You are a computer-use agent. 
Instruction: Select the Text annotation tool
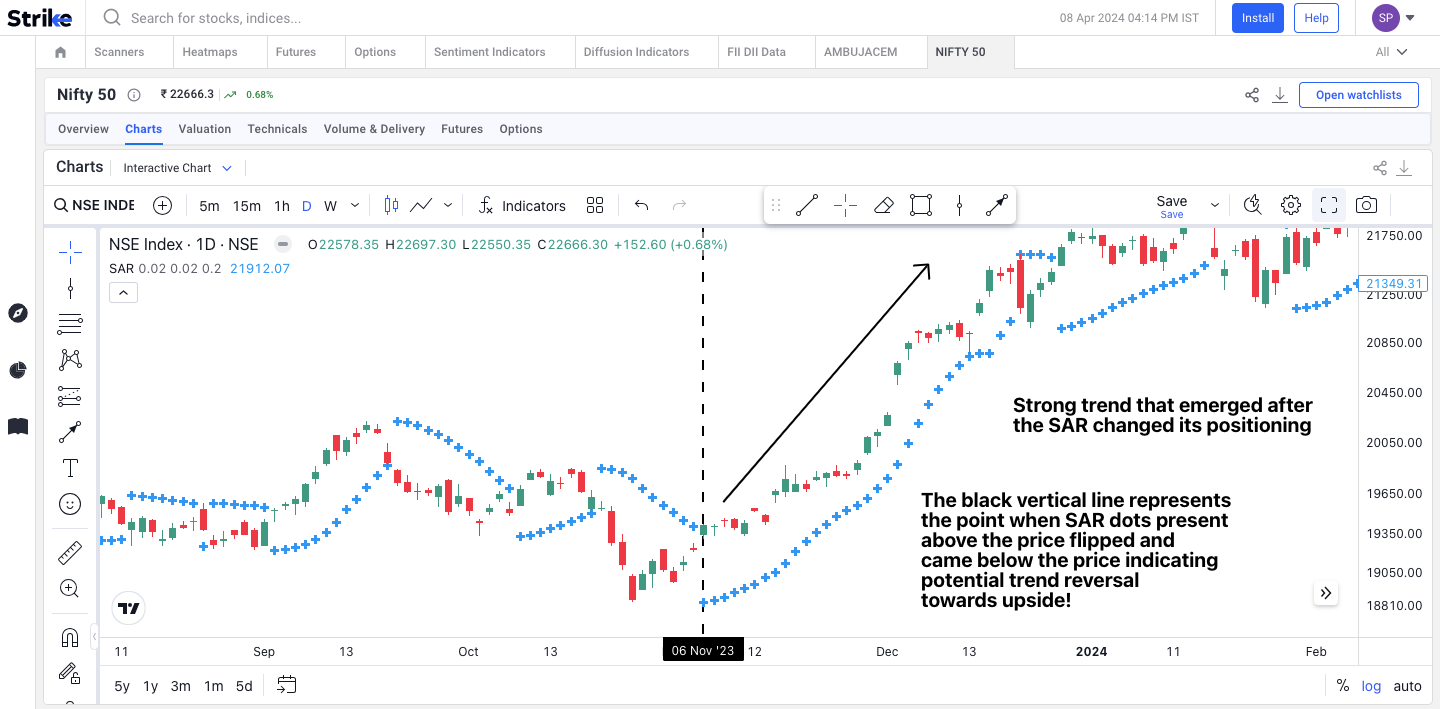(x=70, y=468)
